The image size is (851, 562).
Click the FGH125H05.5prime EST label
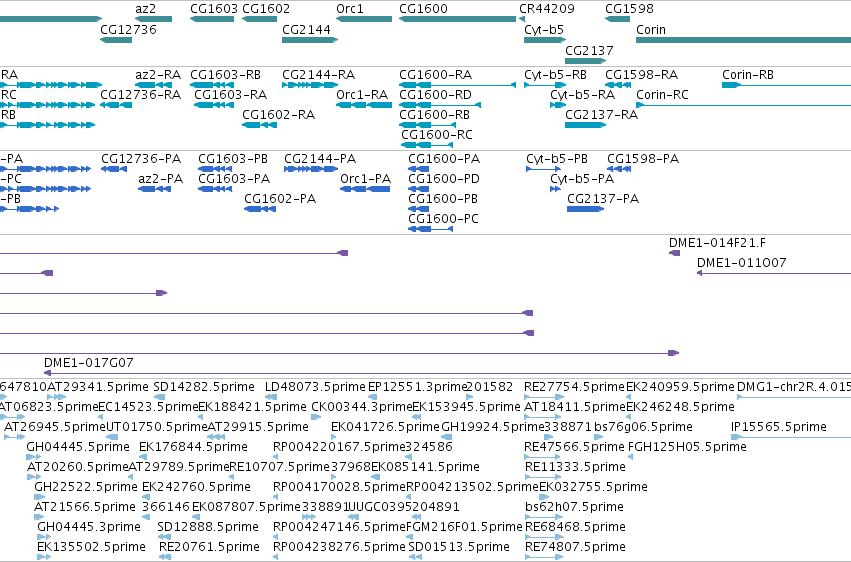click(x=687, y=446)
